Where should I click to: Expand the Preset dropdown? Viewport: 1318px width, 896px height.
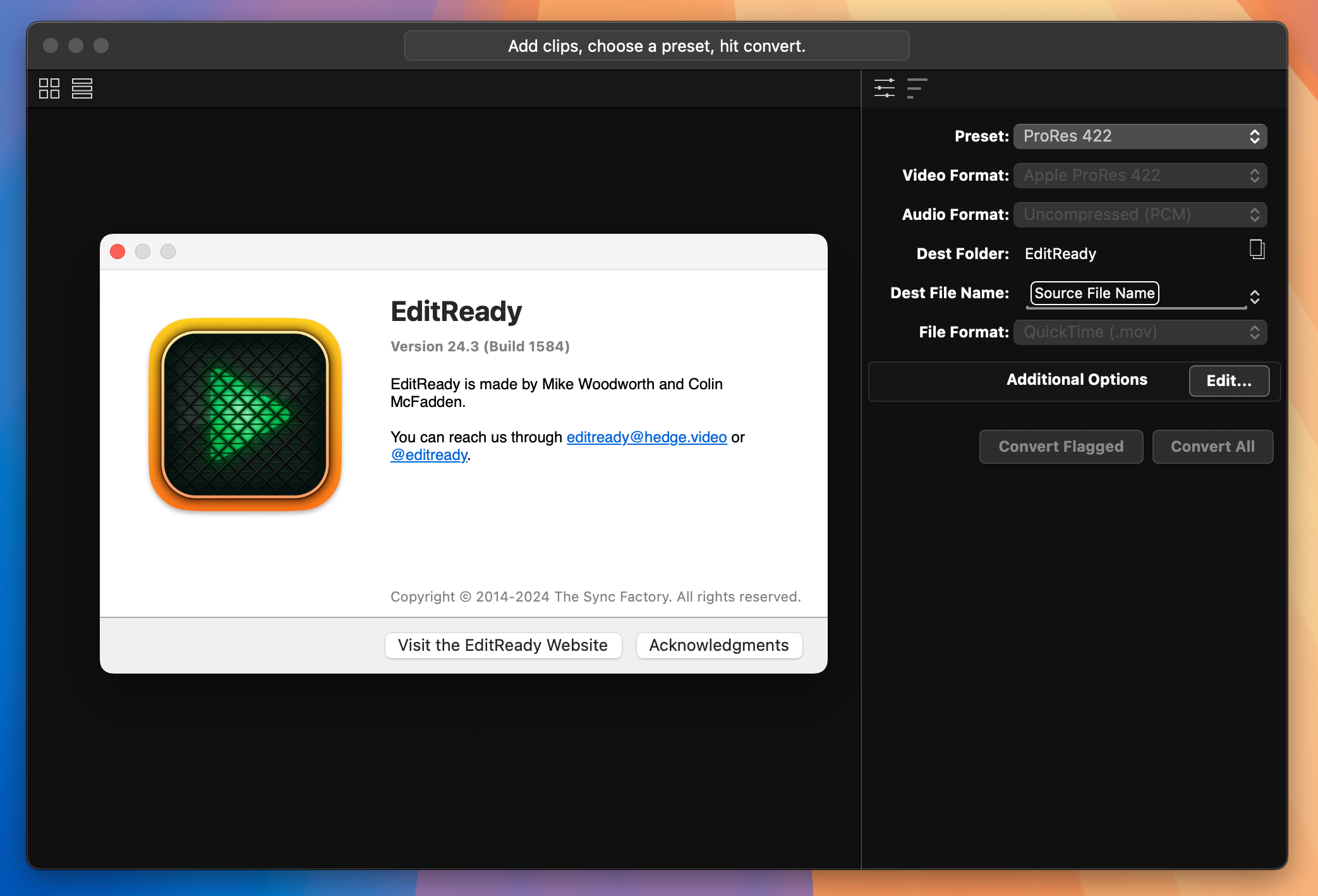(1140, 136)
